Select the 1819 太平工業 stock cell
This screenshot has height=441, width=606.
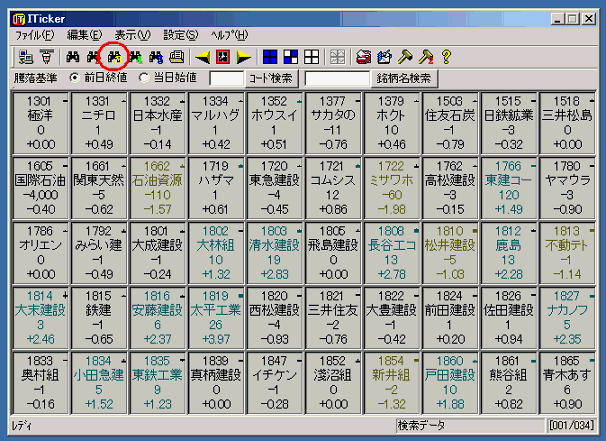tap(216, 318)
